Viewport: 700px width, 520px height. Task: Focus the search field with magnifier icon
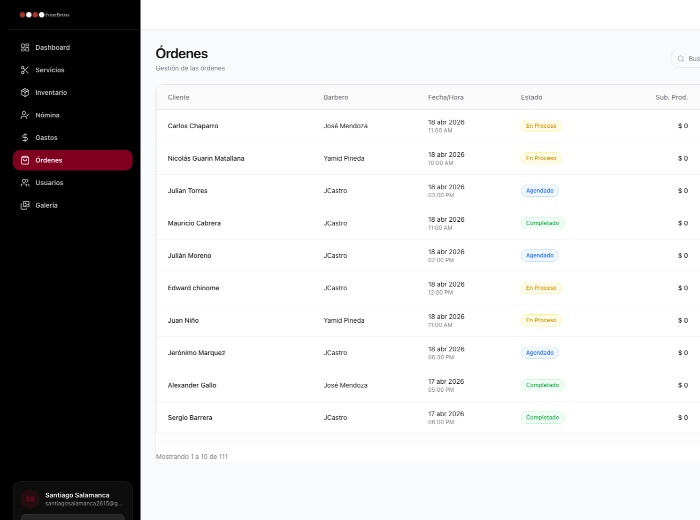(x=688, y=59)
